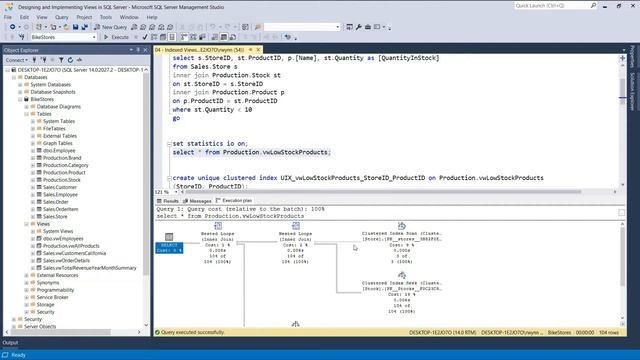Click the Save All icon in toolbar

click(84, 27)
